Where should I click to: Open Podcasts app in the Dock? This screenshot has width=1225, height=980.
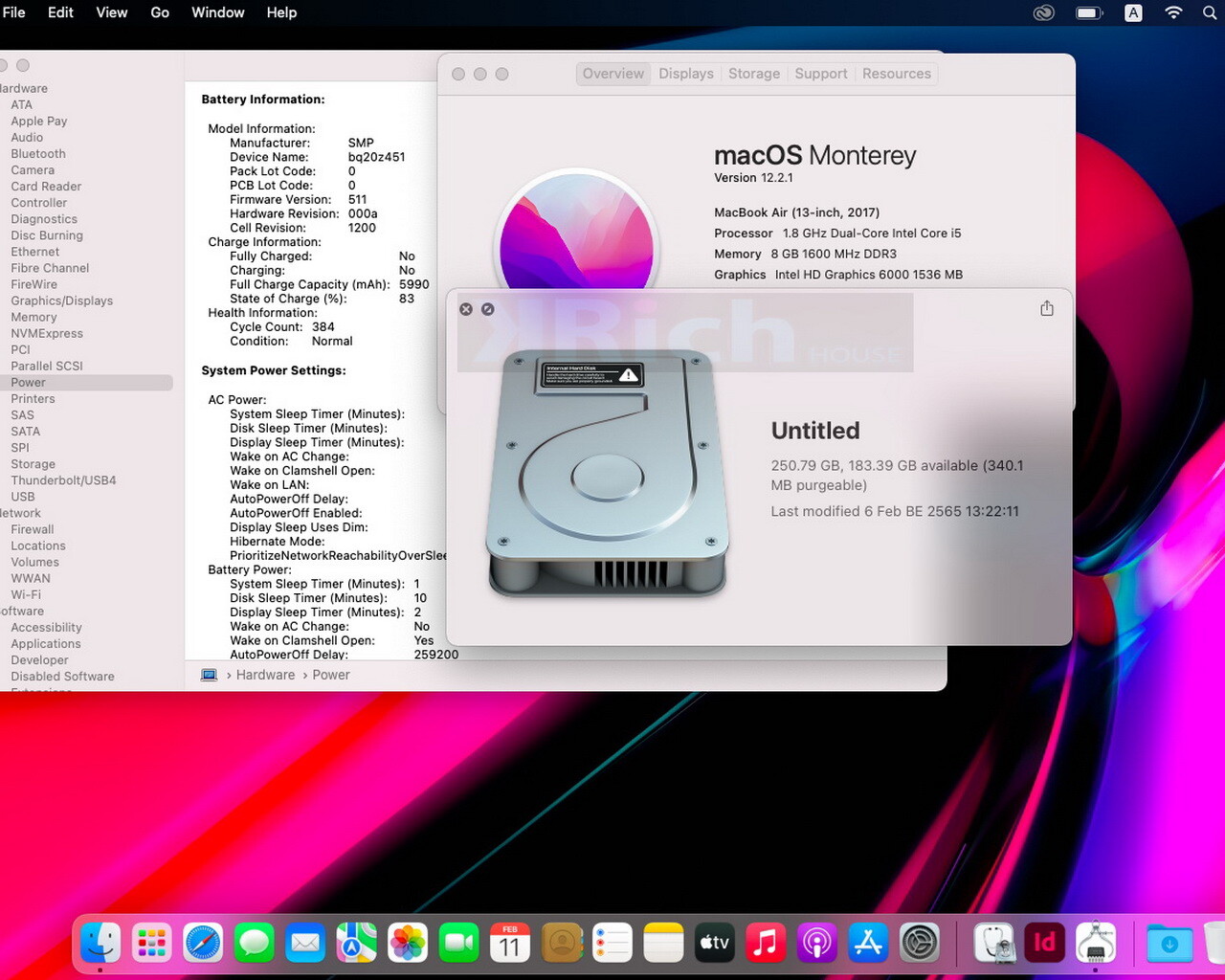point(817,943)
